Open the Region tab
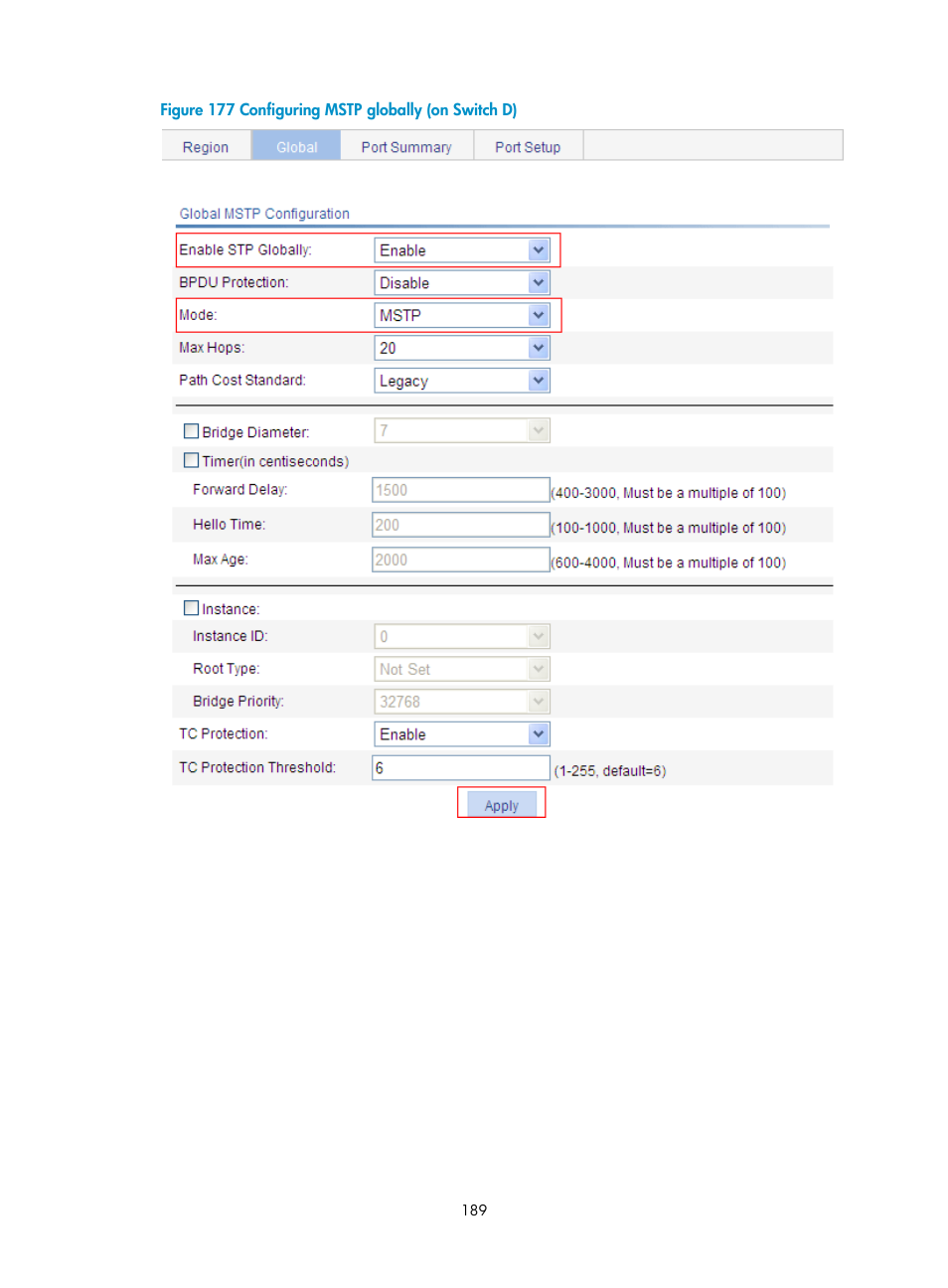Image resolution: width=948 pixels, height=1288 pixels. pyautogui.click(x=206, y=147)
